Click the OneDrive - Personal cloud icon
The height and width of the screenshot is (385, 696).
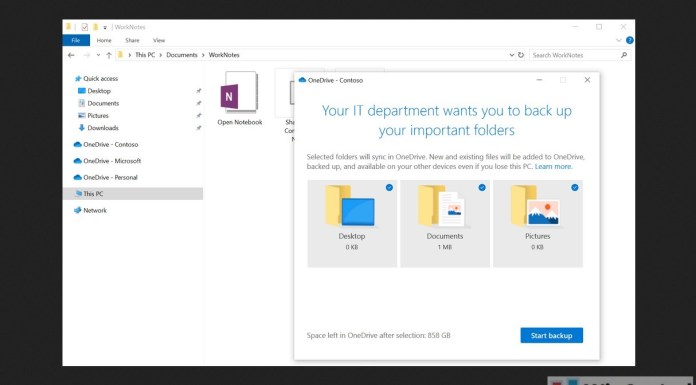(78, 177)
